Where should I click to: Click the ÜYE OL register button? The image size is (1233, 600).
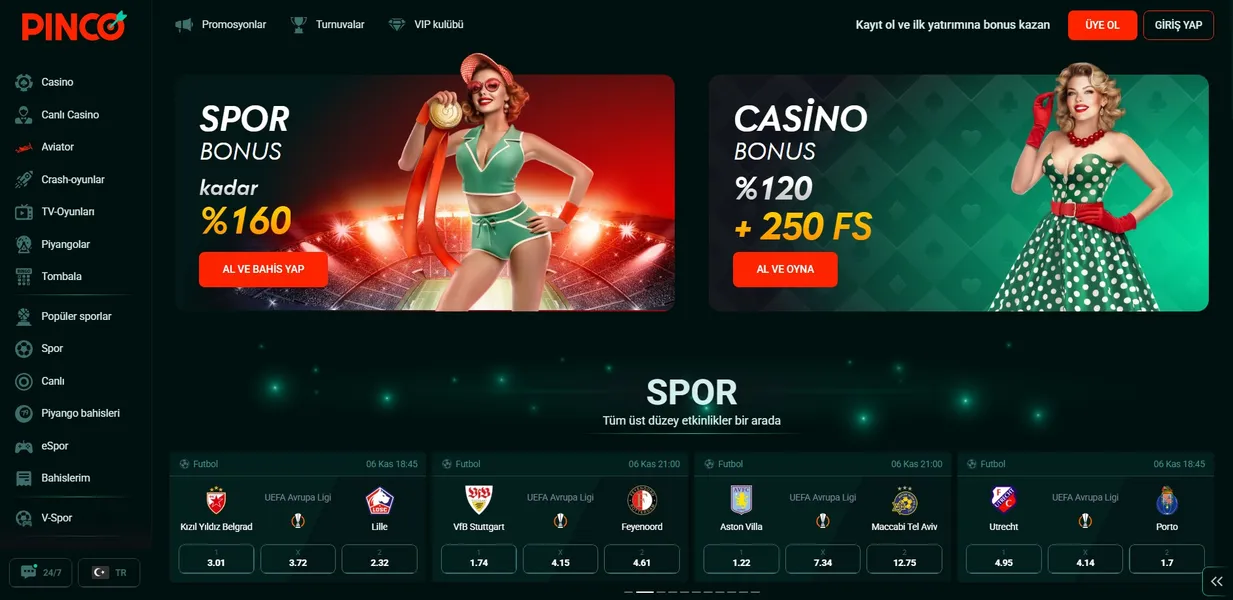click(x=1102, y=25)
